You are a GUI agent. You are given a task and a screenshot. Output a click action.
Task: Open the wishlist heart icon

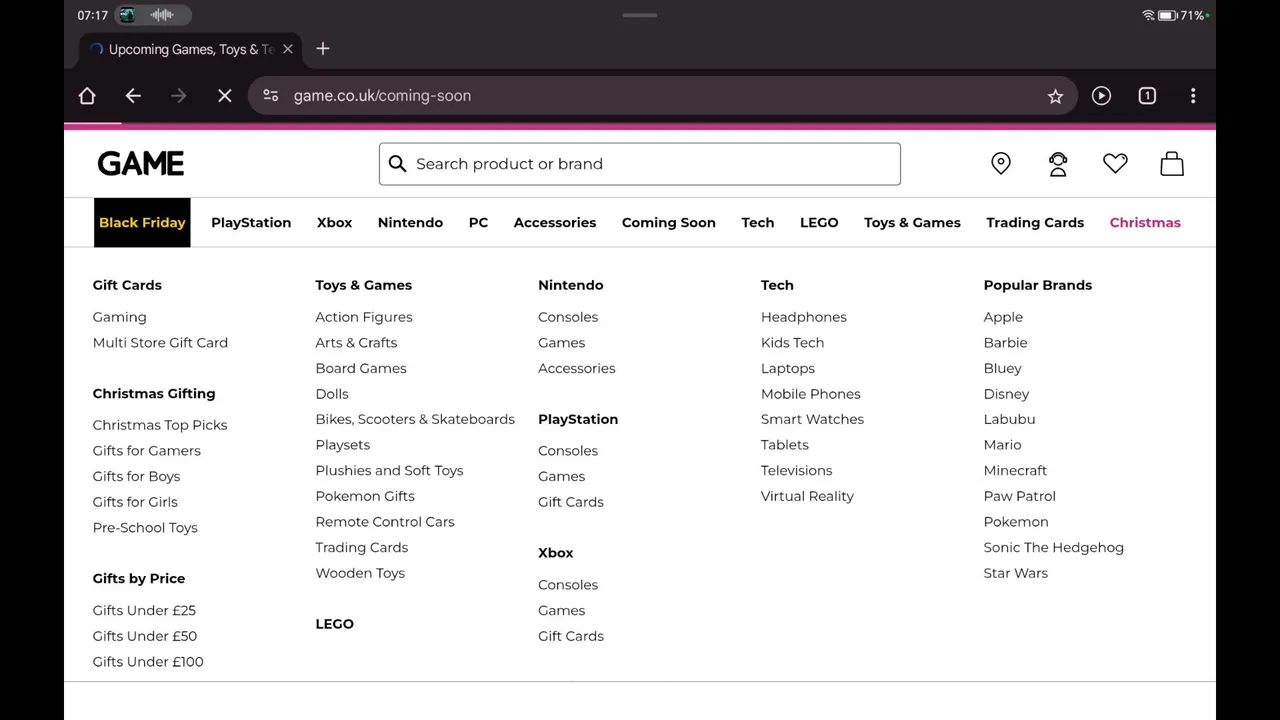[x=1115, y=163]
